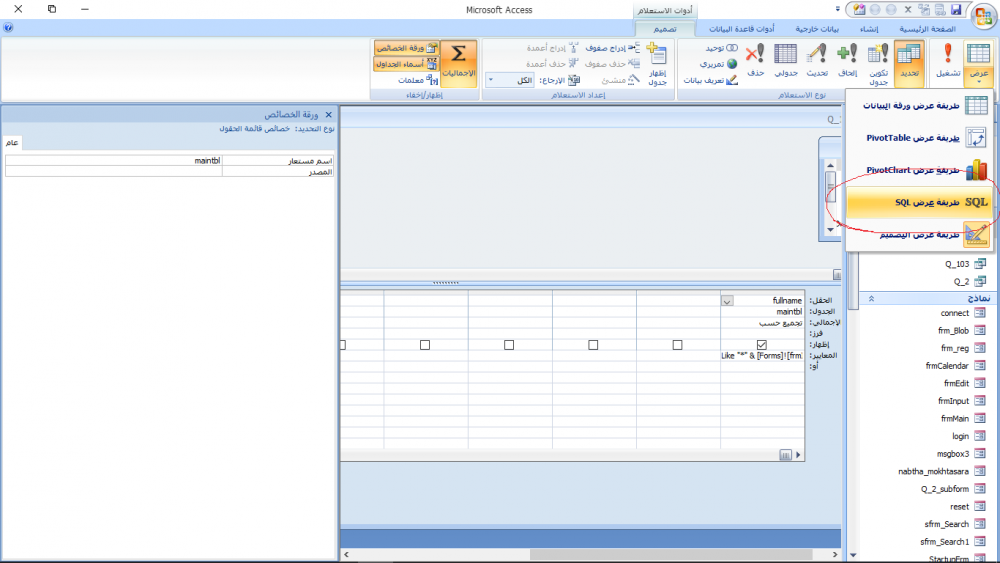This screenshot has width=1000, height=563.
Task: Click Delete Rows (حذف صفوف)
Action: pyautogui.click(x=612, y=64)
